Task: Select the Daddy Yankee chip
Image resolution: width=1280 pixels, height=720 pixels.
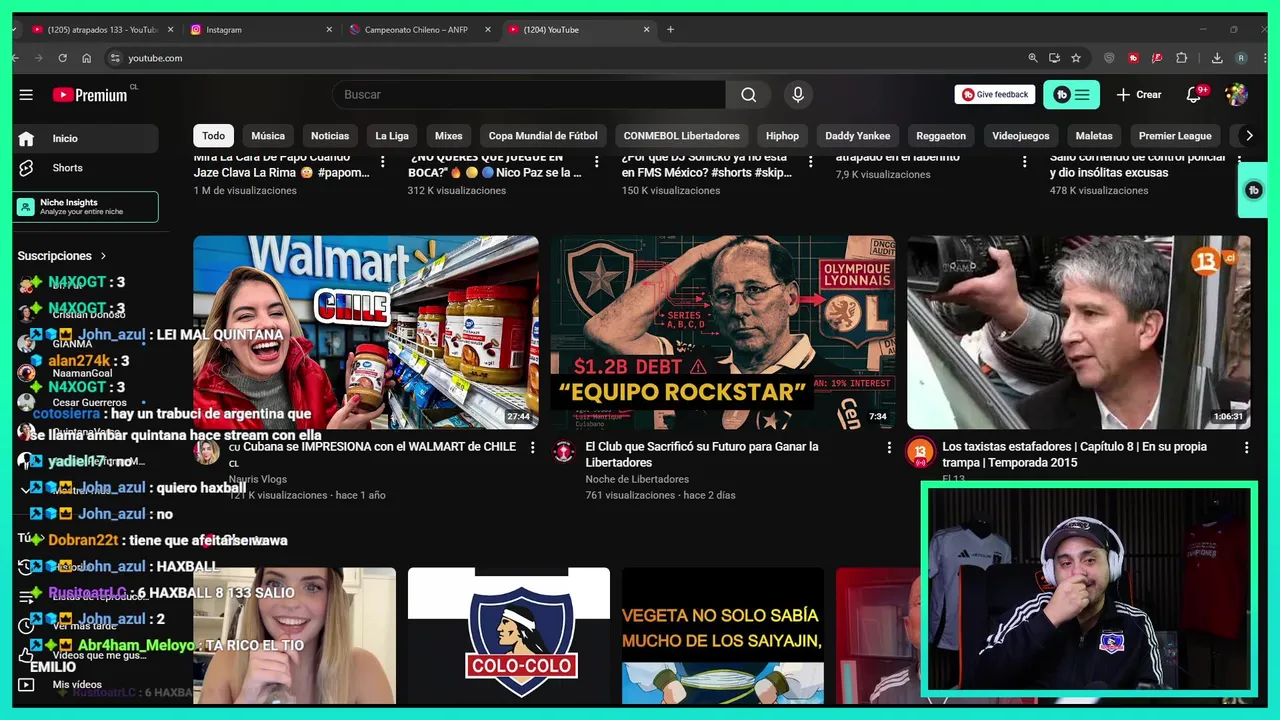Action: coord(858,136)
